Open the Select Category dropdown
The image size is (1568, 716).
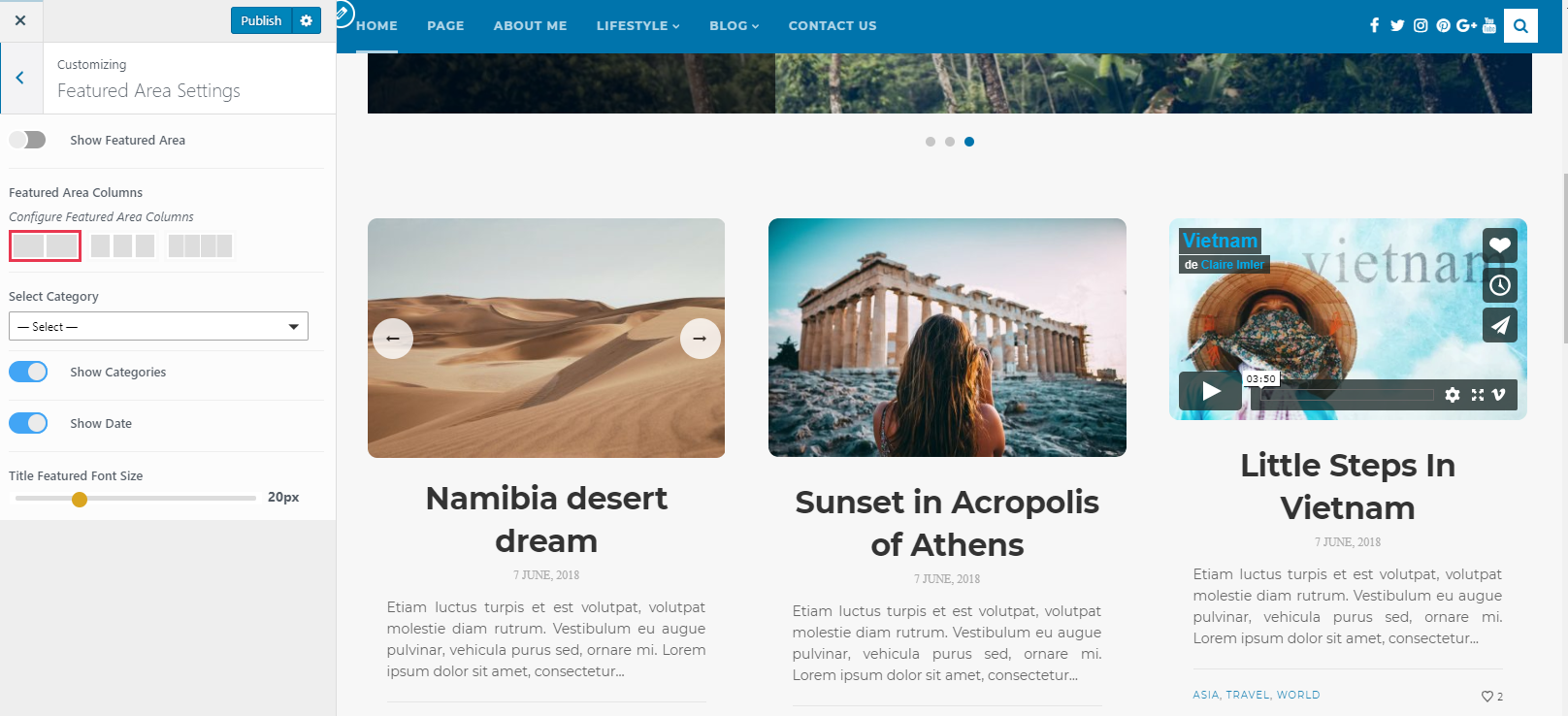[x=158, y=326]
